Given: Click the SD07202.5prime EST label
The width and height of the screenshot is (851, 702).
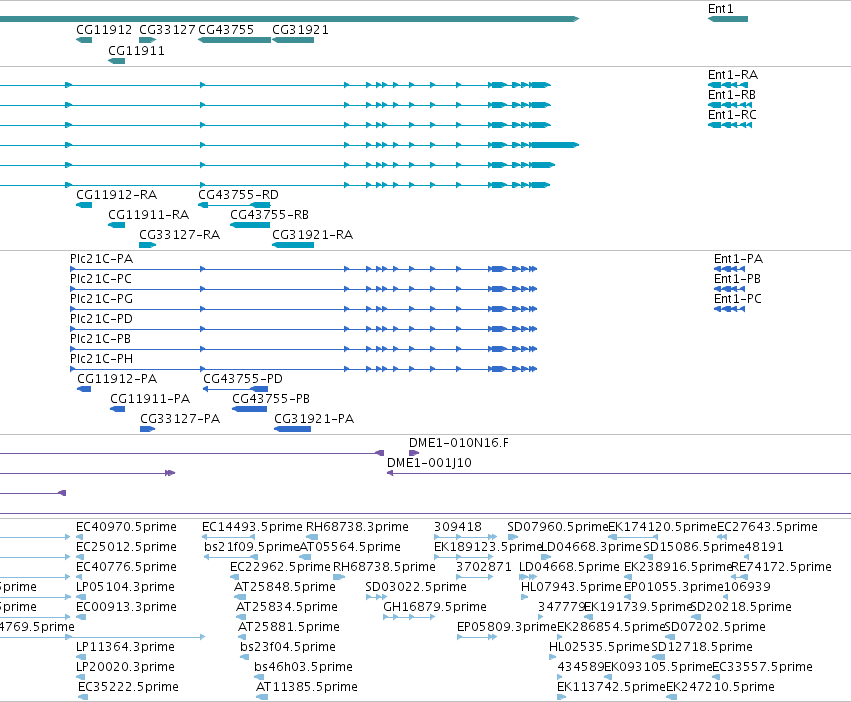Looking at the screenshot, I should pyautogui.click(x=715, y=628).
